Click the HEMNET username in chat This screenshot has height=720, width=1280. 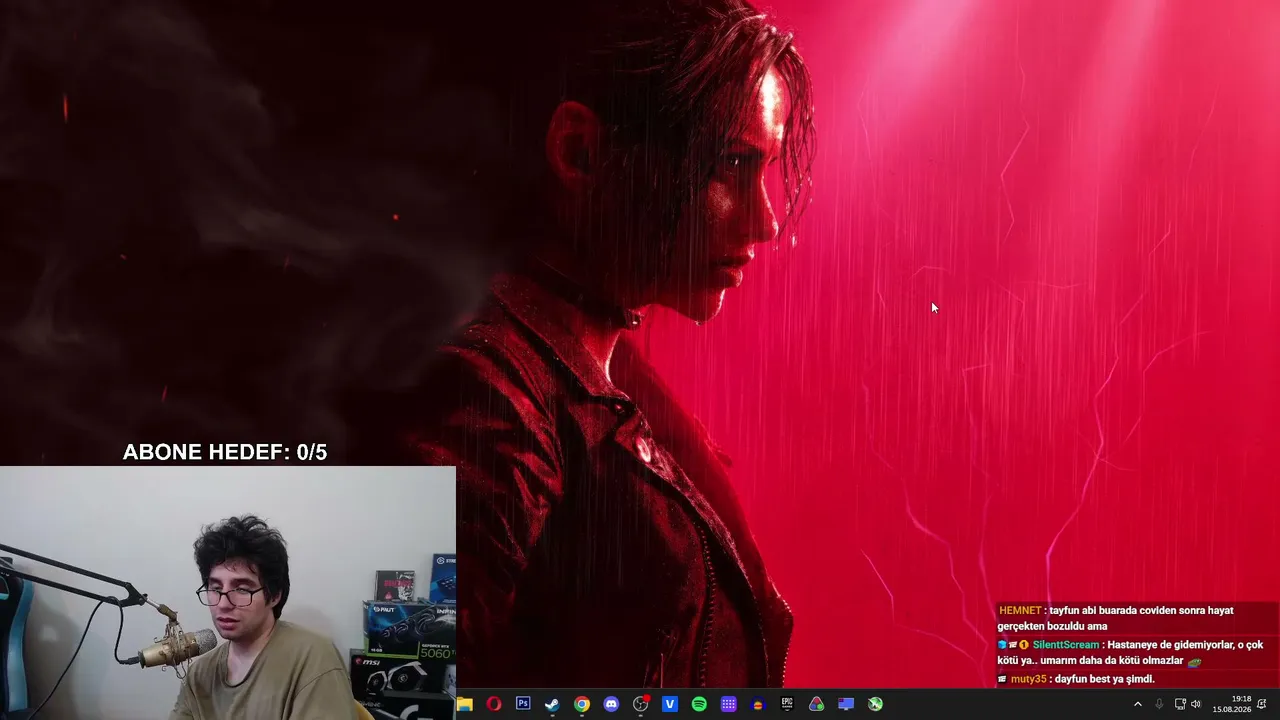[x=1020, y=611]
